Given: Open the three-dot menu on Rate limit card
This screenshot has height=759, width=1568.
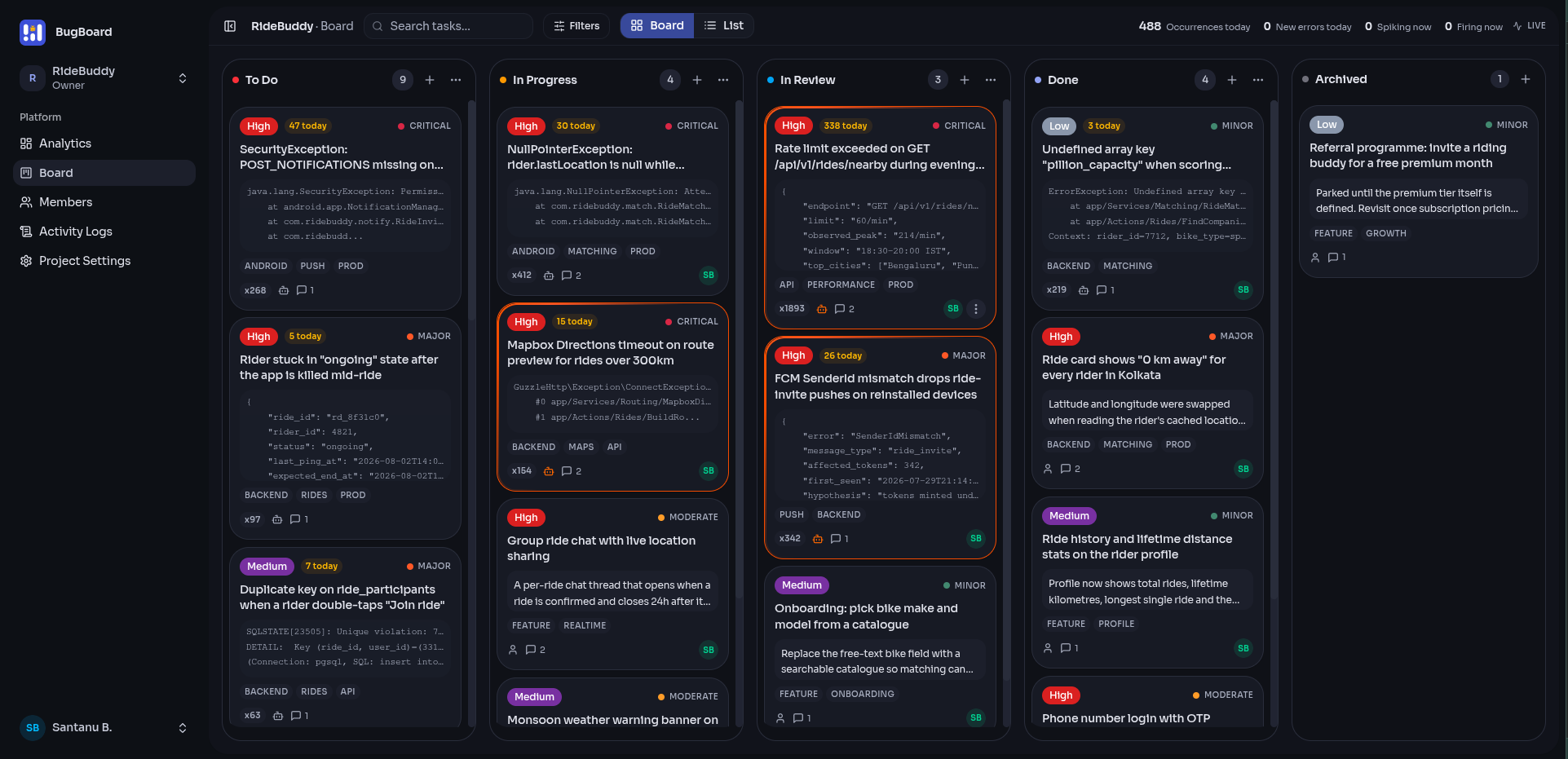Looking at the screenshot, I should pos(976,309).
